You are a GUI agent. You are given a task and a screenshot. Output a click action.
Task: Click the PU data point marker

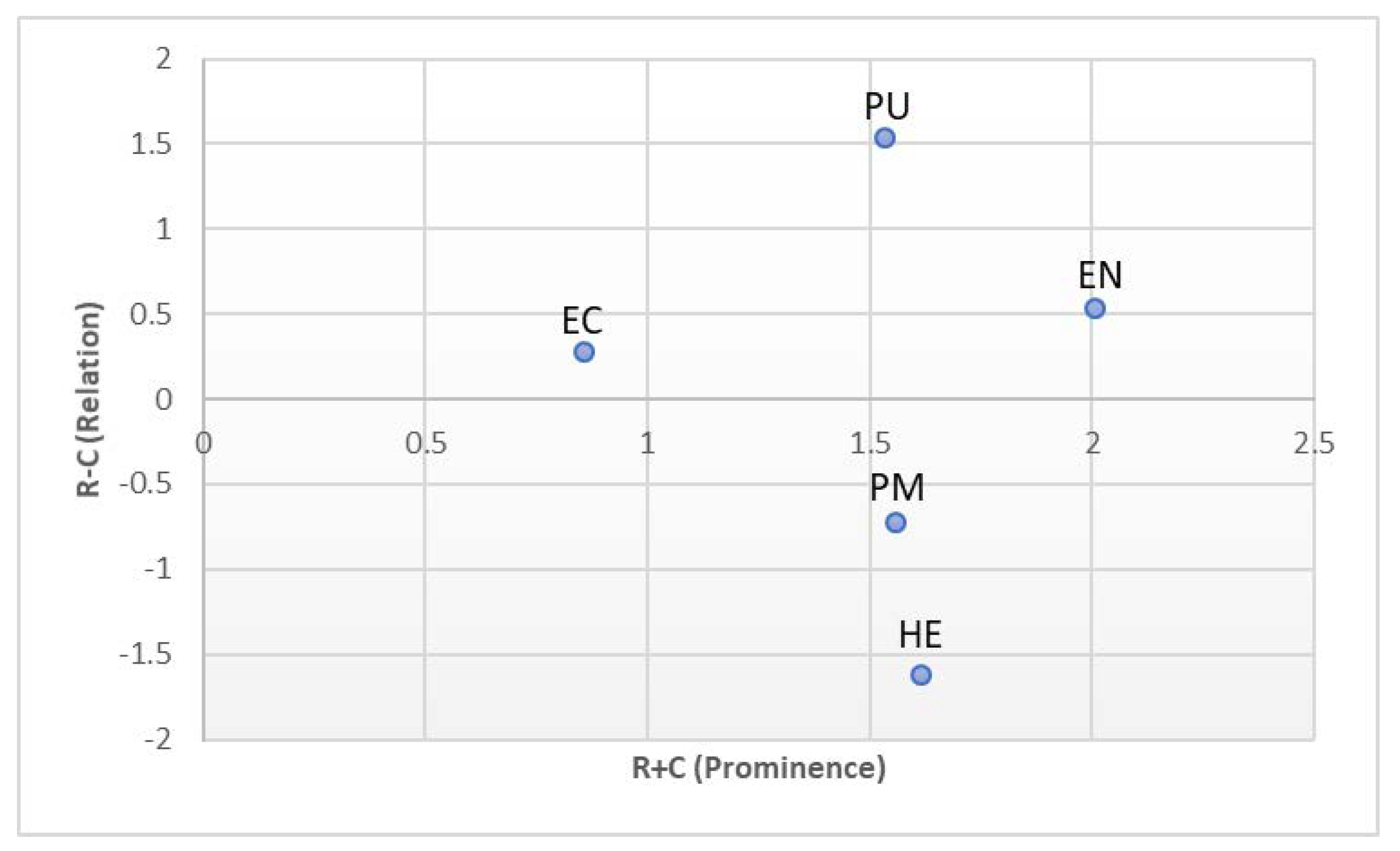point(884,138)
